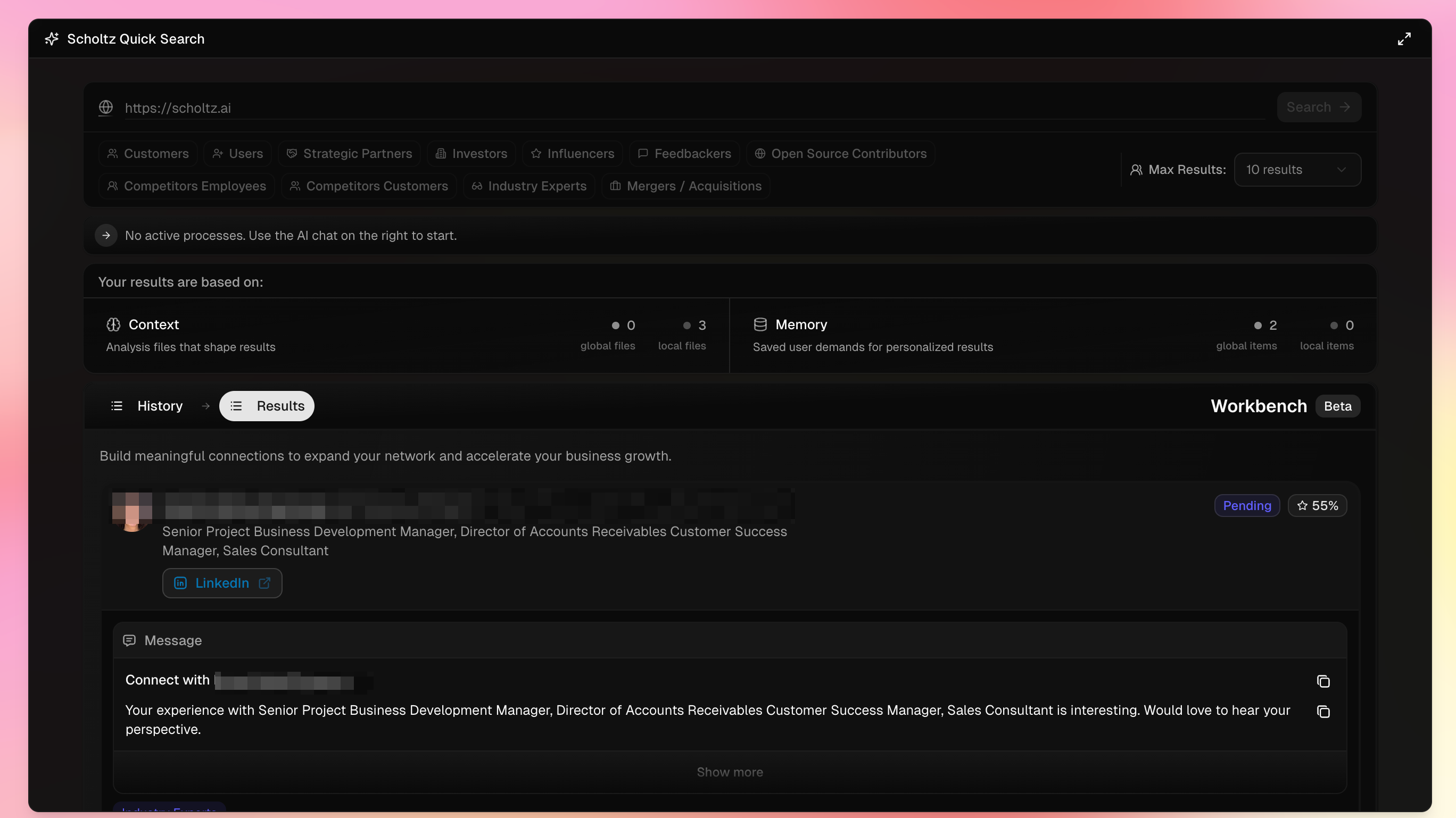Viewport: 1456px width, 818px height.
Task: Expand the panel with the fullscreen arrows icon
Action: pos(1404,39)
